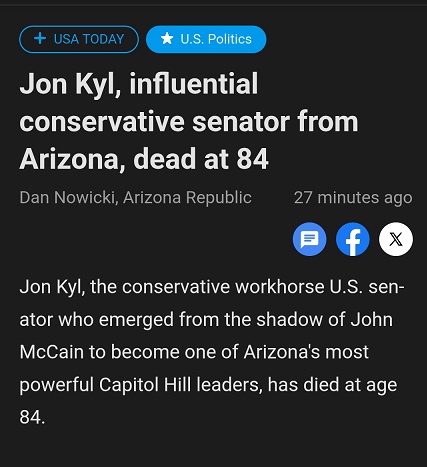Click the article's opening paragraph text
The height and width of the screenshot is (467, 427).
tap(212, 352)
